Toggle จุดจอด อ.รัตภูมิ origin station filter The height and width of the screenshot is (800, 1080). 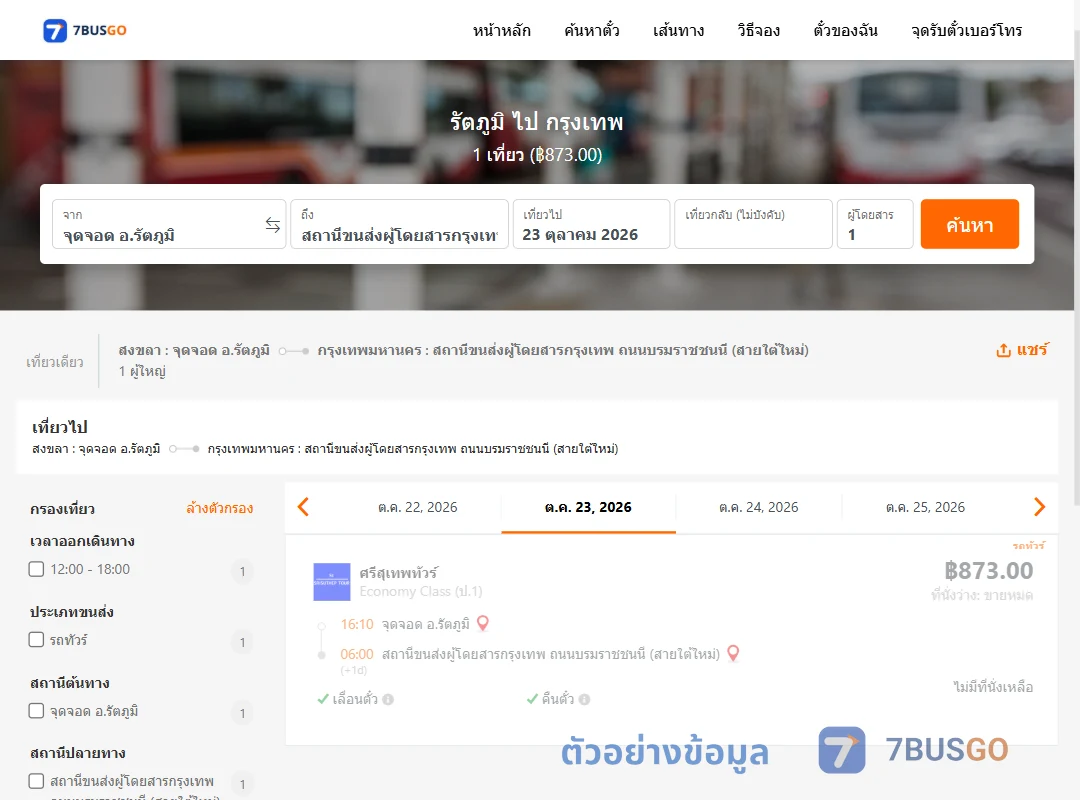(x=37, y=710)
